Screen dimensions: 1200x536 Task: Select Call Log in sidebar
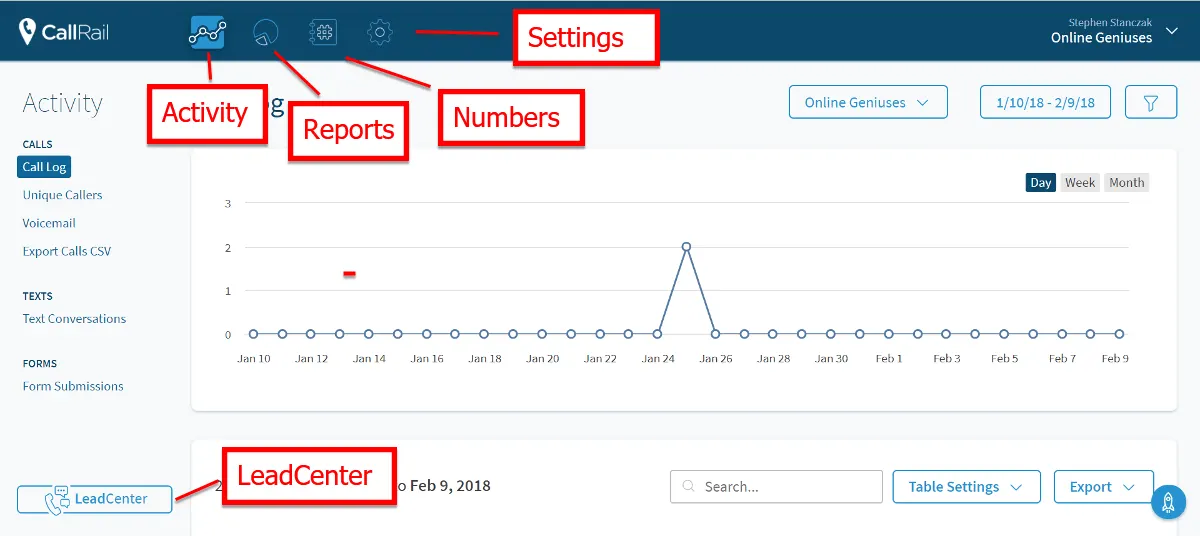pos(44,167)
